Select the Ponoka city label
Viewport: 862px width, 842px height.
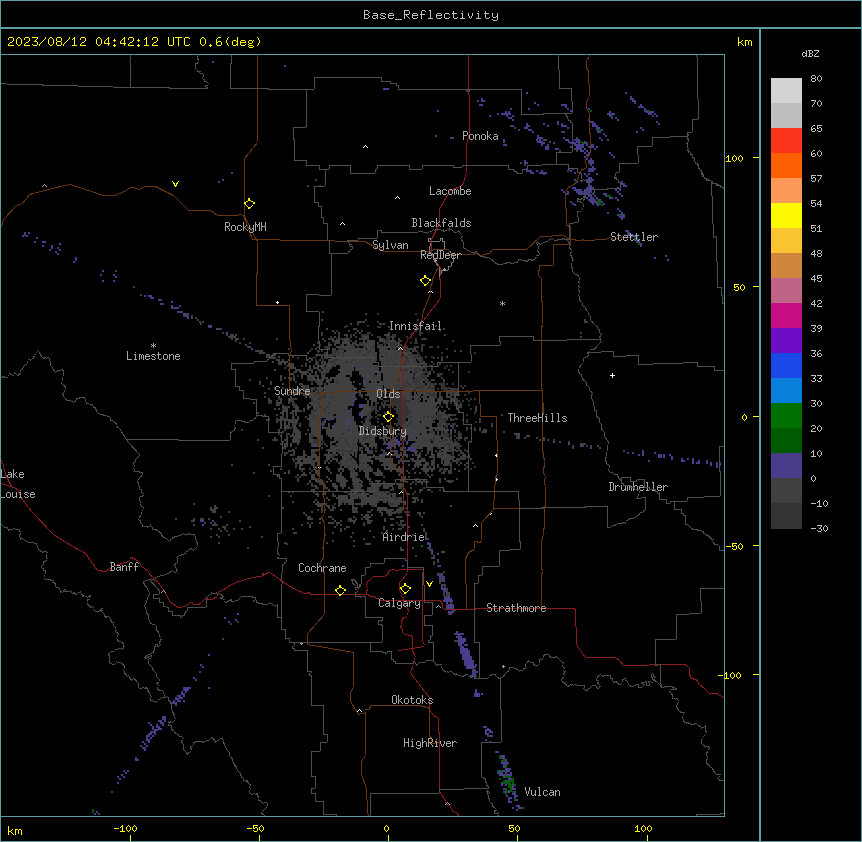tap(480, 136)
